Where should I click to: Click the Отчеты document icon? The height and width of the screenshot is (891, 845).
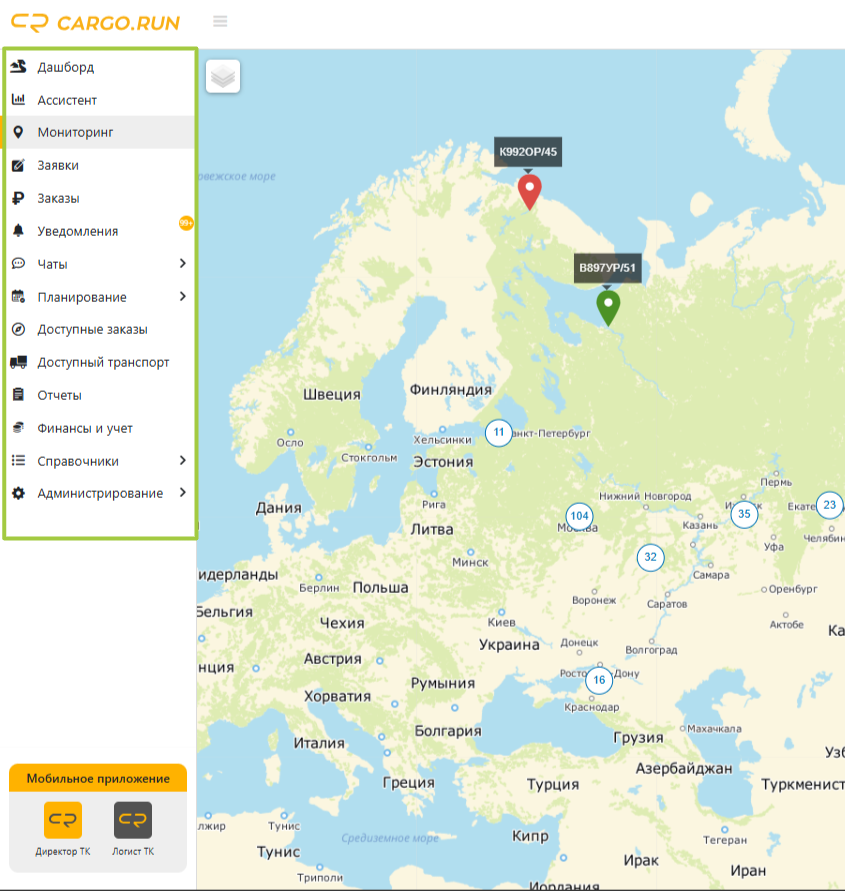(x=18, y=394)
